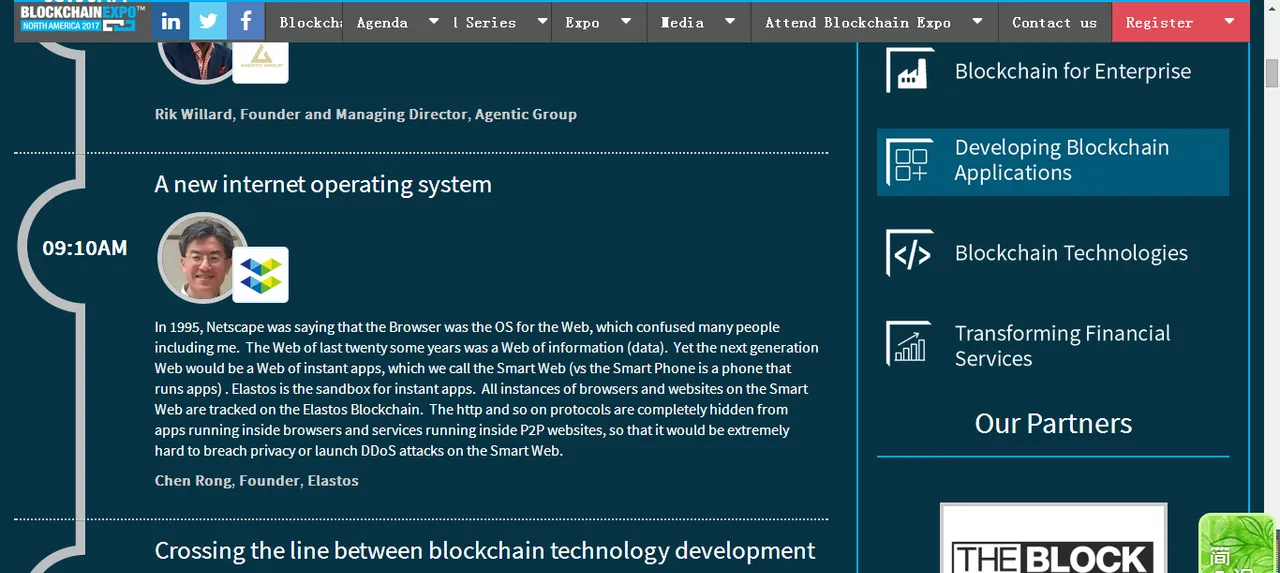1280x573 pixels.
Task: Expand the Media dropdown arrow
Action: [x=730, y=21]
